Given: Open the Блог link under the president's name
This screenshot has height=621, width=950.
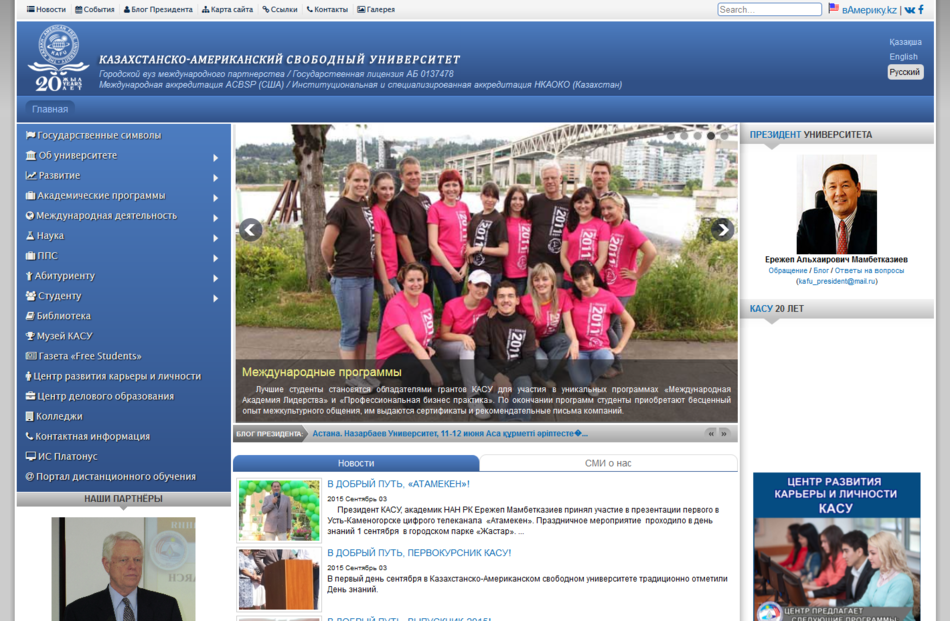Looking at the screenshot, I should pyautogui.click(x=821, y=270).
